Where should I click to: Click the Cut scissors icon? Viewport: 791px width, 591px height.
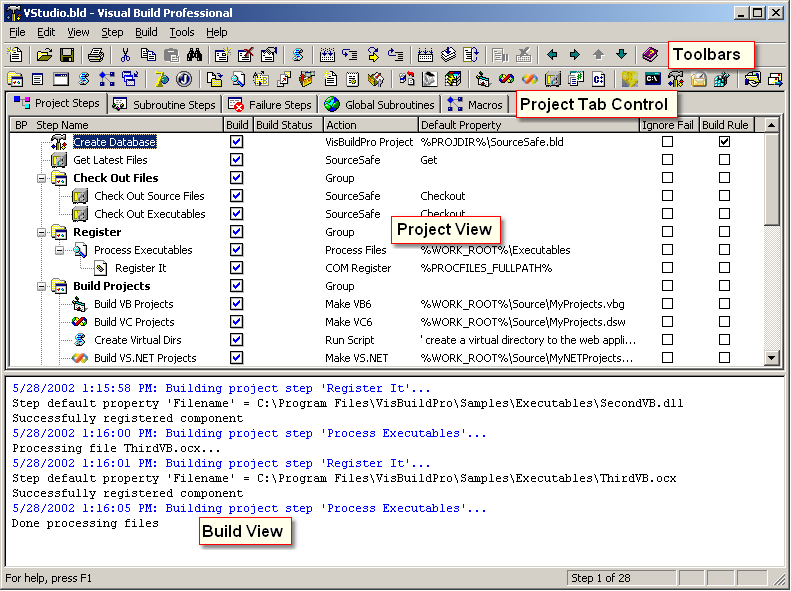[x=125, y=54]
